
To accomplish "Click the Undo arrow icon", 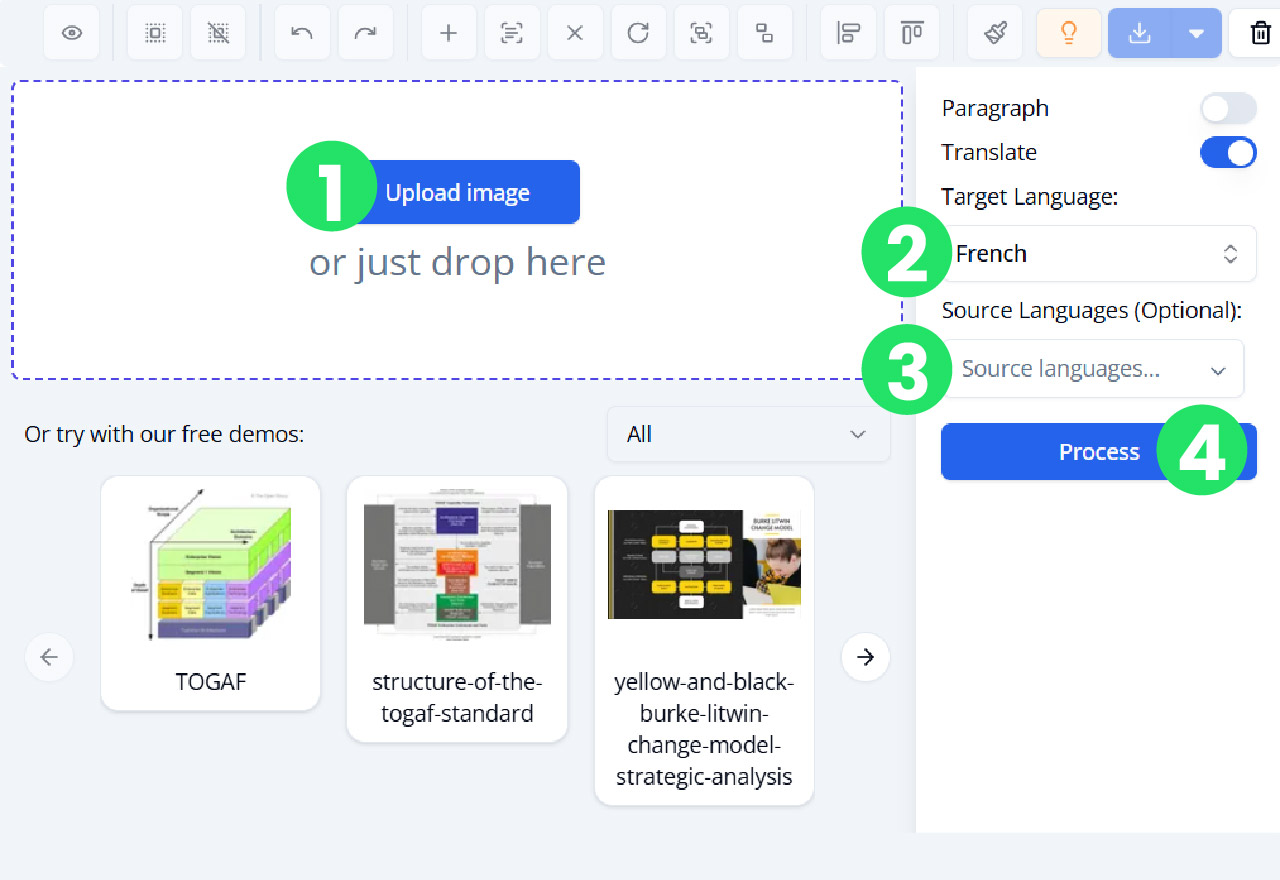I will click(x=301, y=32).
